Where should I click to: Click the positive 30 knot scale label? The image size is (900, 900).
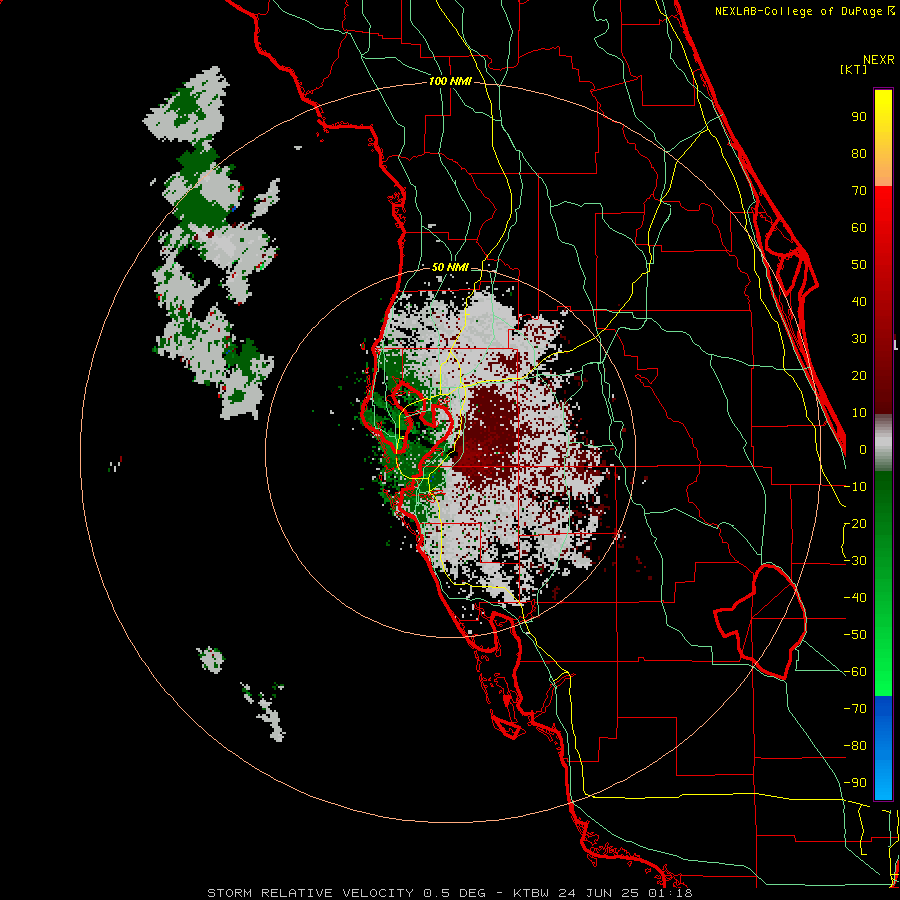(859, 339)
